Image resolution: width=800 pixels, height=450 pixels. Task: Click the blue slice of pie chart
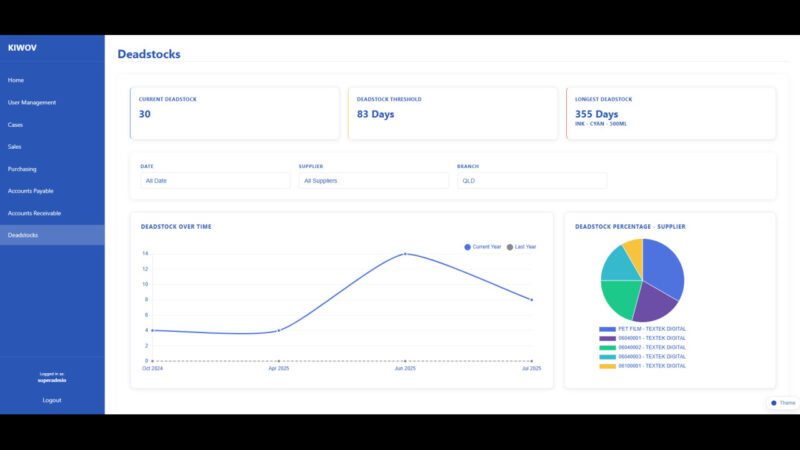click(x=662, y=265)
